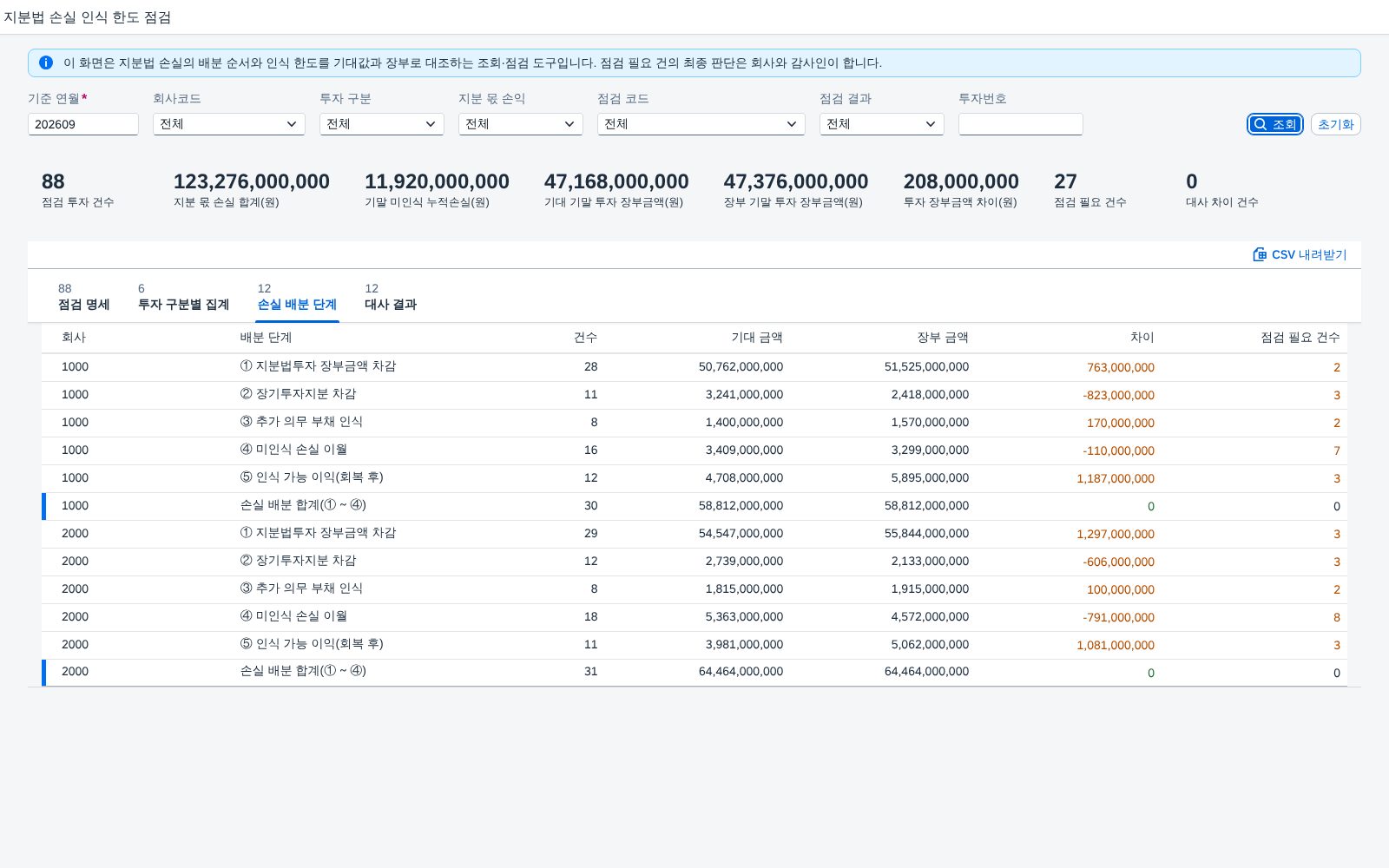The height and width of the screenshot is (868, 1389).
Task: Click the 차이 column header
Action: 1142,338
